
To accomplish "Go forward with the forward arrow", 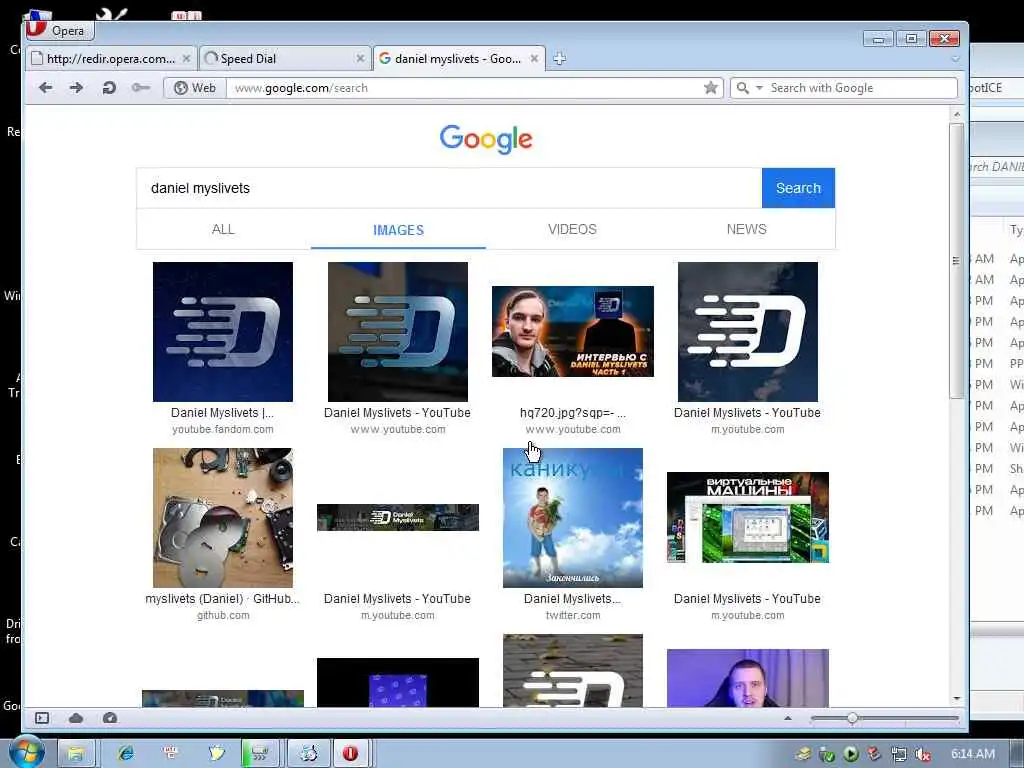I will [x=76, y=88].
